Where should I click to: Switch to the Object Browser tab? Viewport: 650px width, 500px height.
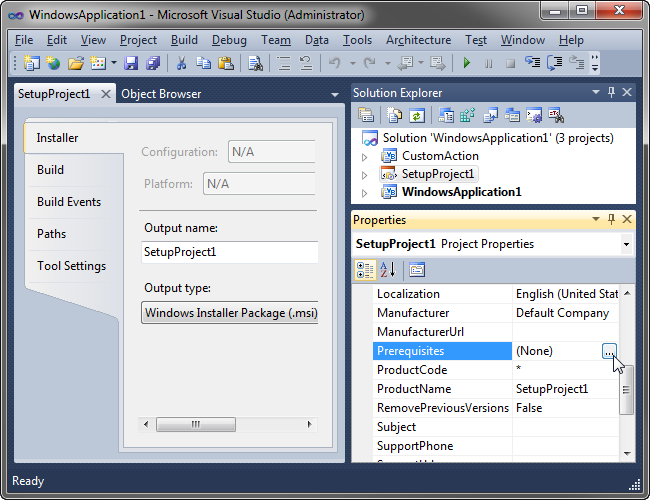161,94
